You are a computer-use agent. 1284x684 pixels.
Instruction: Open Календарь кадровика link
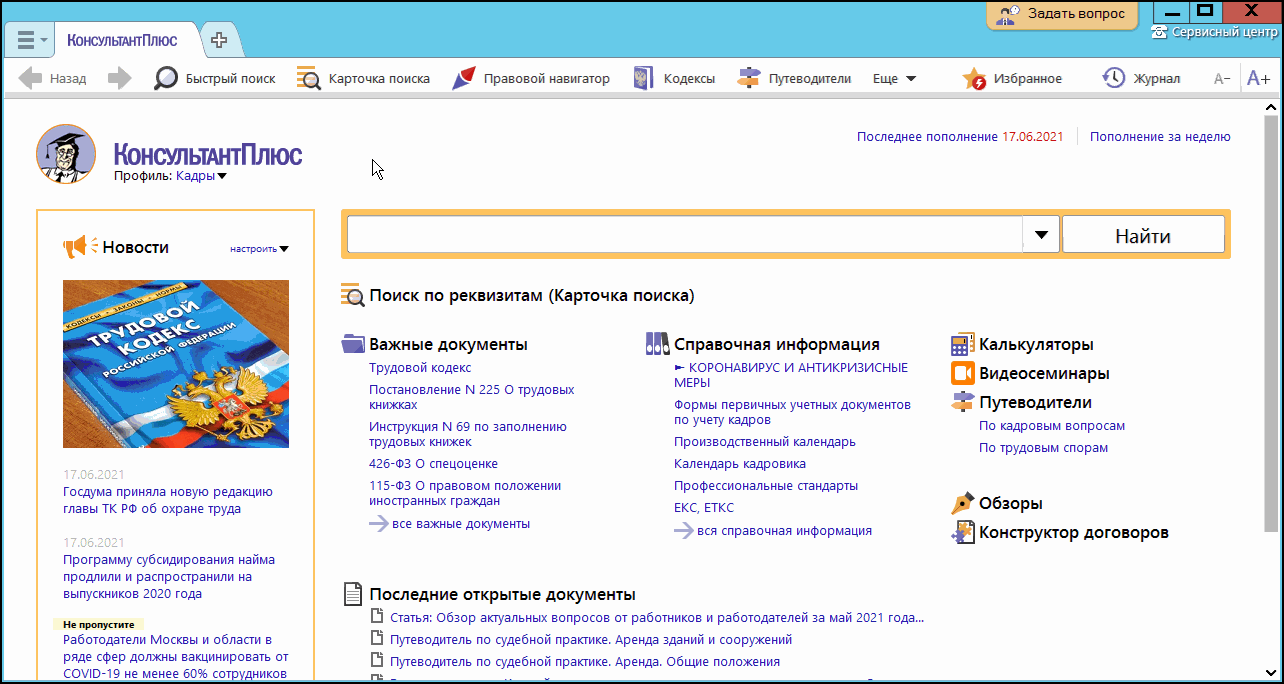[740, 464]
